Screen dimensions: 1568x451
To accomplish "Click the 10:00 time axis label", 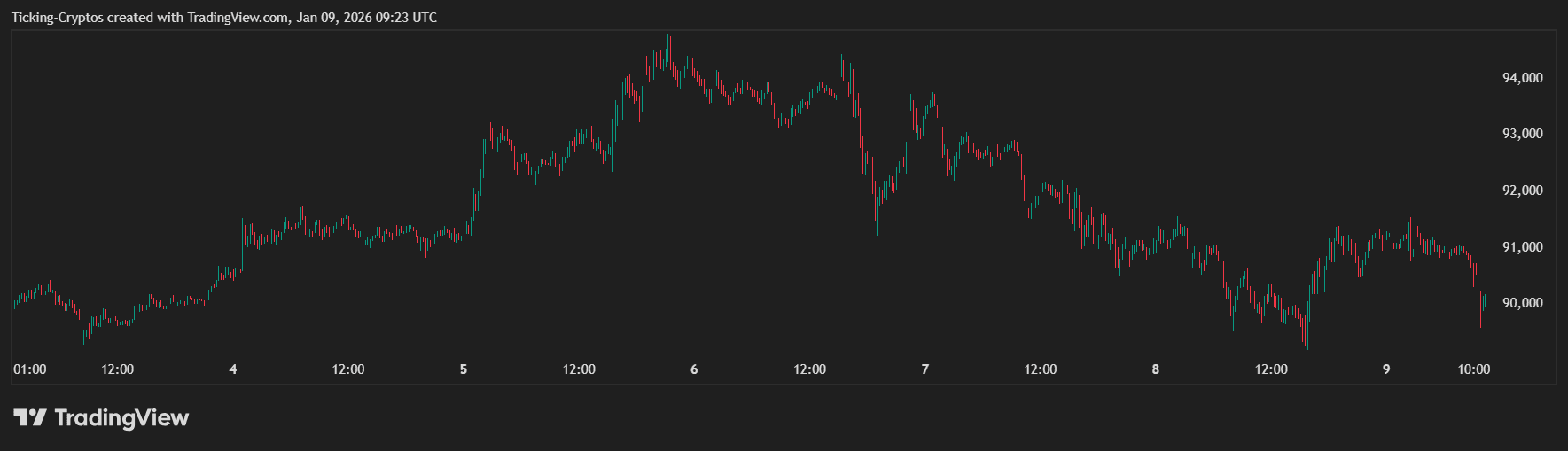I will click(1474, 369).
